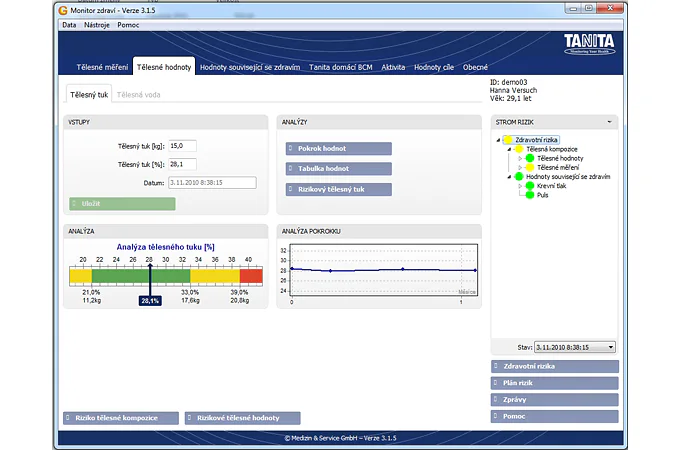Click the yellow Tělesné měření tree icon
681x450 pixels.
[x=529, y=167]
